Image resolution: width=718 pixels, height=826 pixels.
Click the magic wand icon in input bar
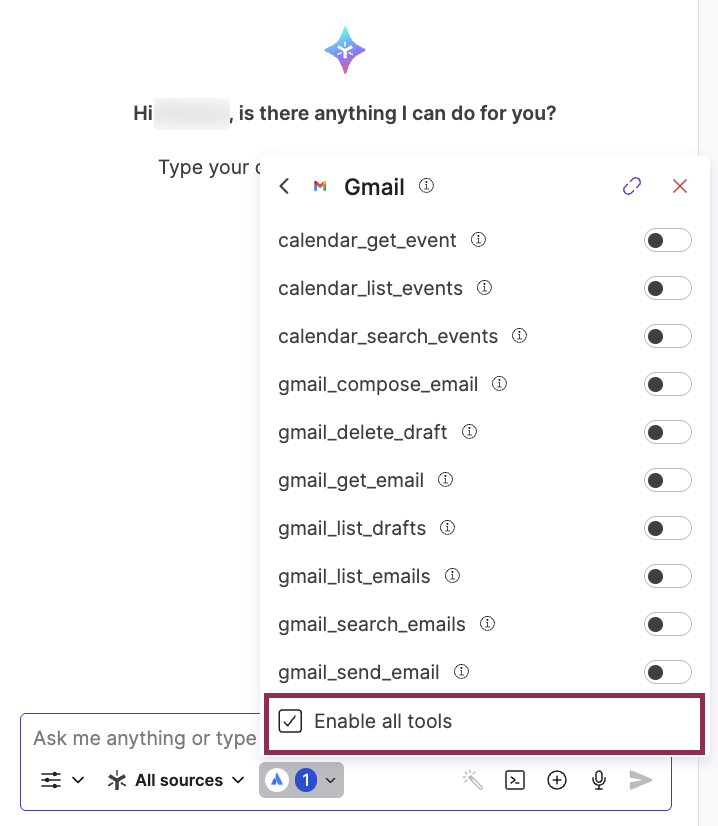473,779
